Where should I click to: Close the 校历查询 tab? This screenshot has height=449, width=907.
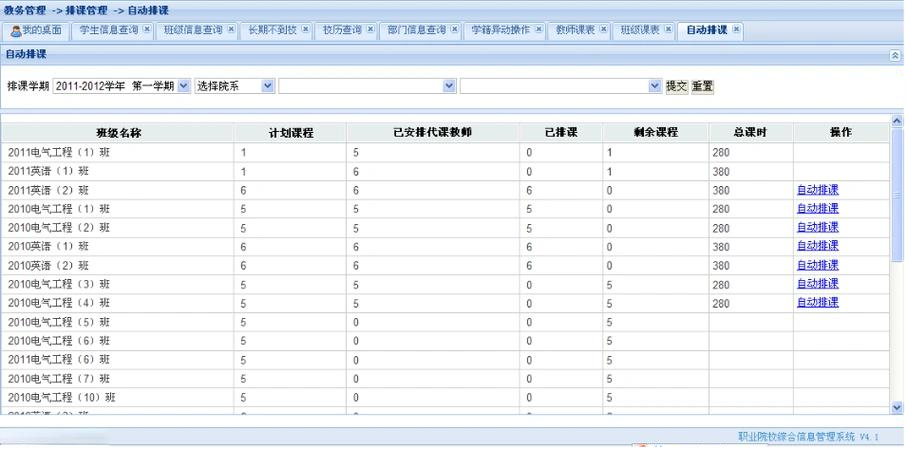370,29
